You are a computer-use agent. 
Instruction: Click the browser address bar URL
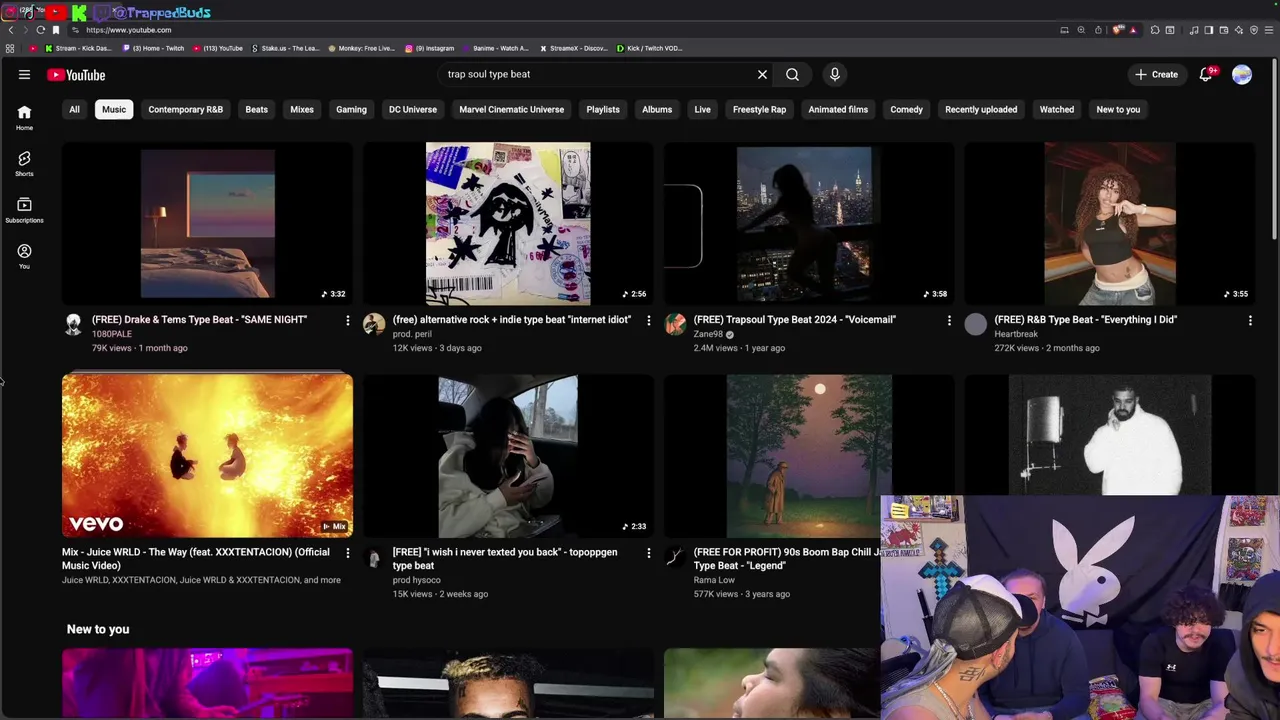(x=128, y=30)
